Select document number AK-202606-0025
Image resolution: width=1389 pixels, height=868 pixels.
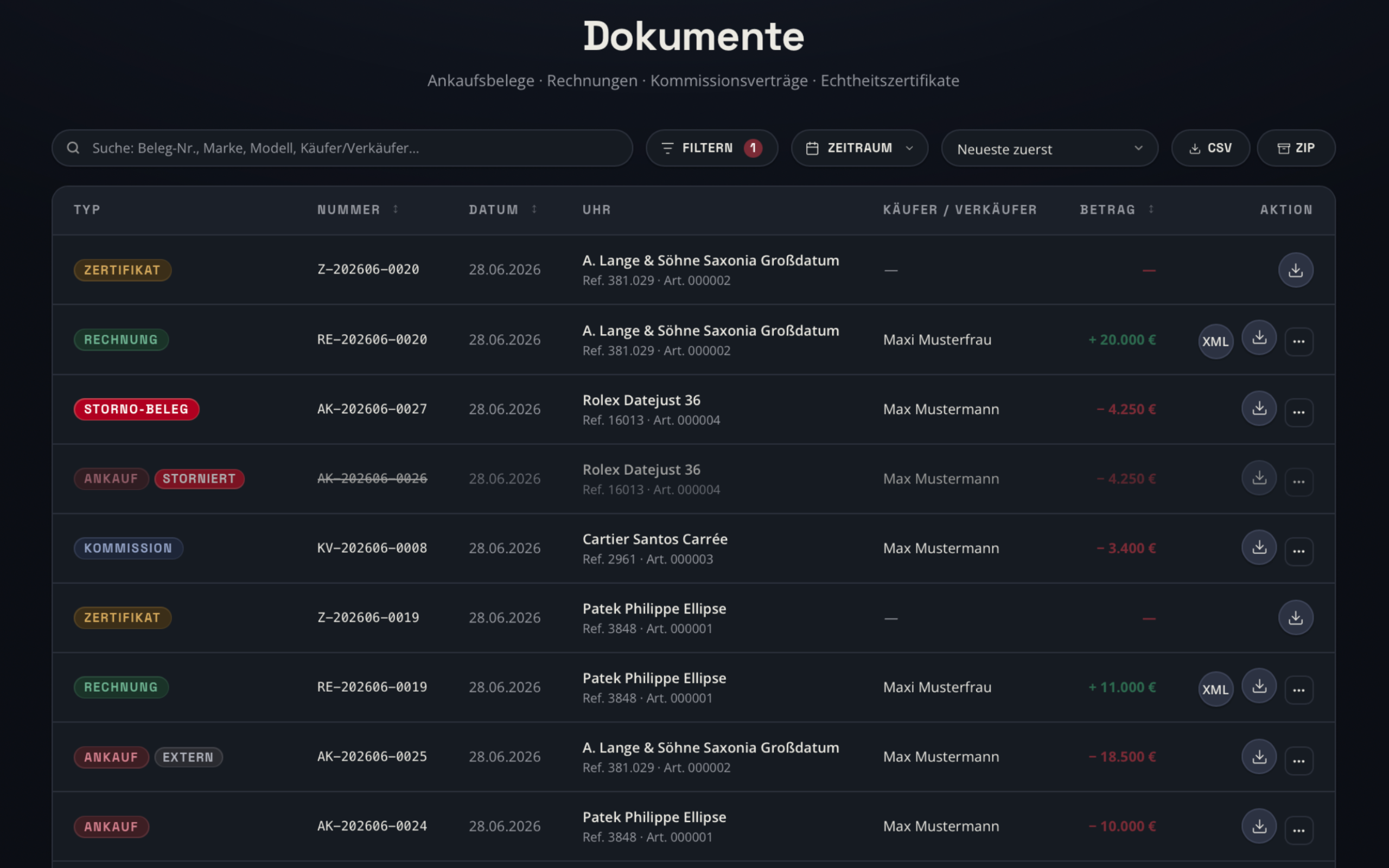(x=372, y=756)
